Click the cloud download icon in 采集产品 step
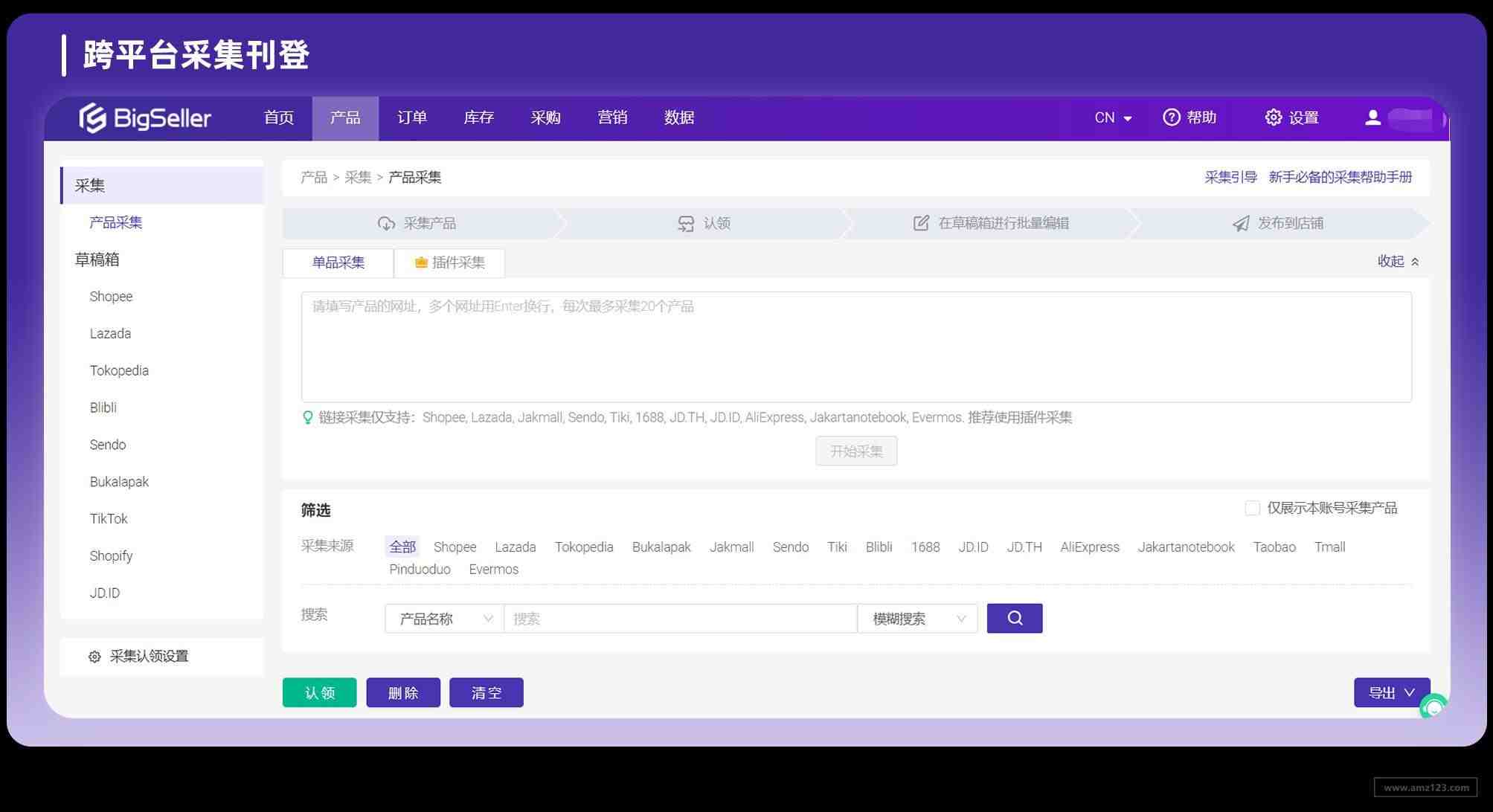The image size is (1493, 812). tap(386, 223)
